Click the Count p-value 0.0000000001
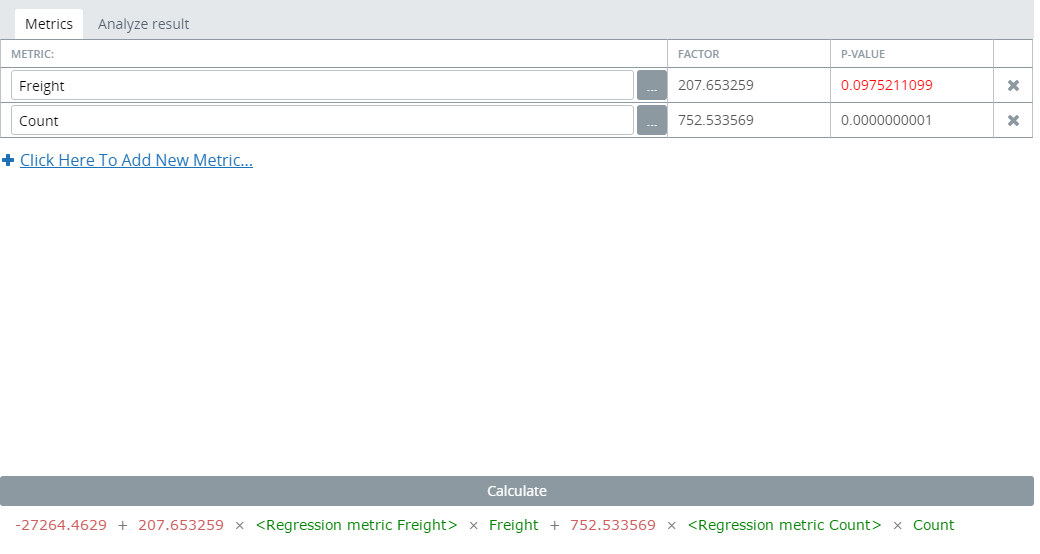This screenshot has width=1040, height=554. coord(886,121)
